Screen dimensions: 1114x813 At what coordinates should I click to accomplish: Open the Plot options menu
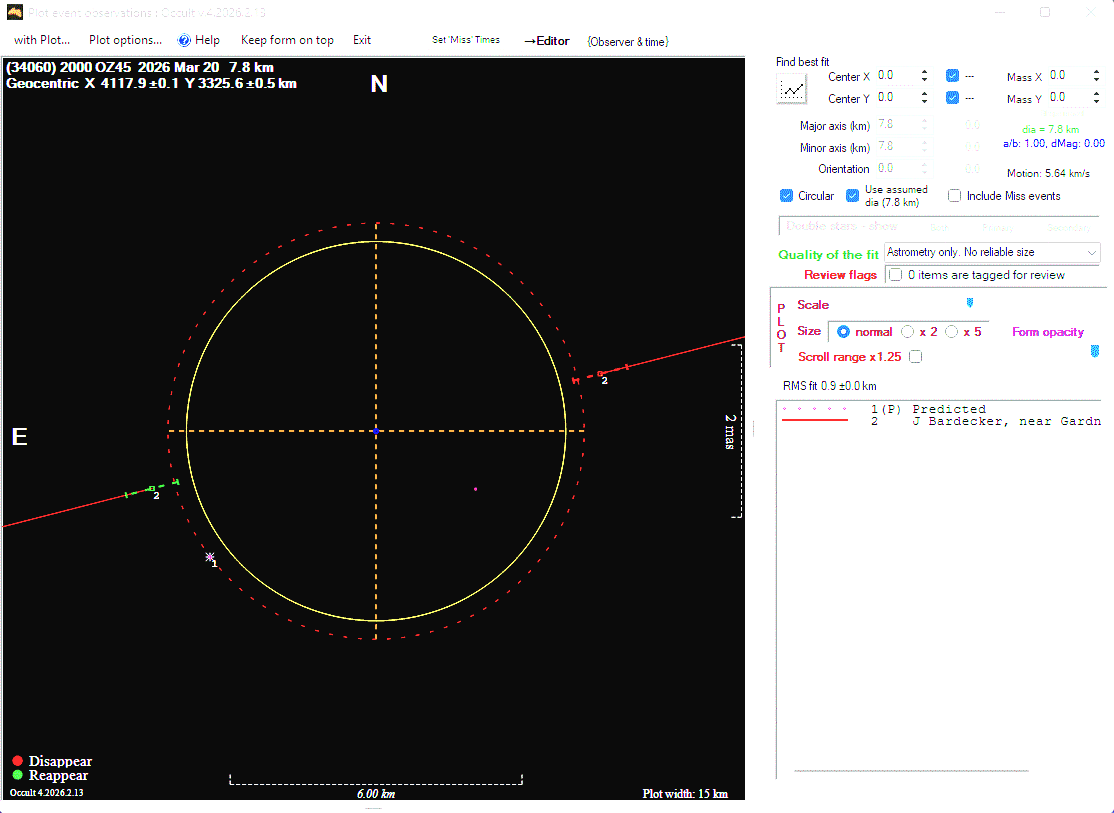point(125,40)
